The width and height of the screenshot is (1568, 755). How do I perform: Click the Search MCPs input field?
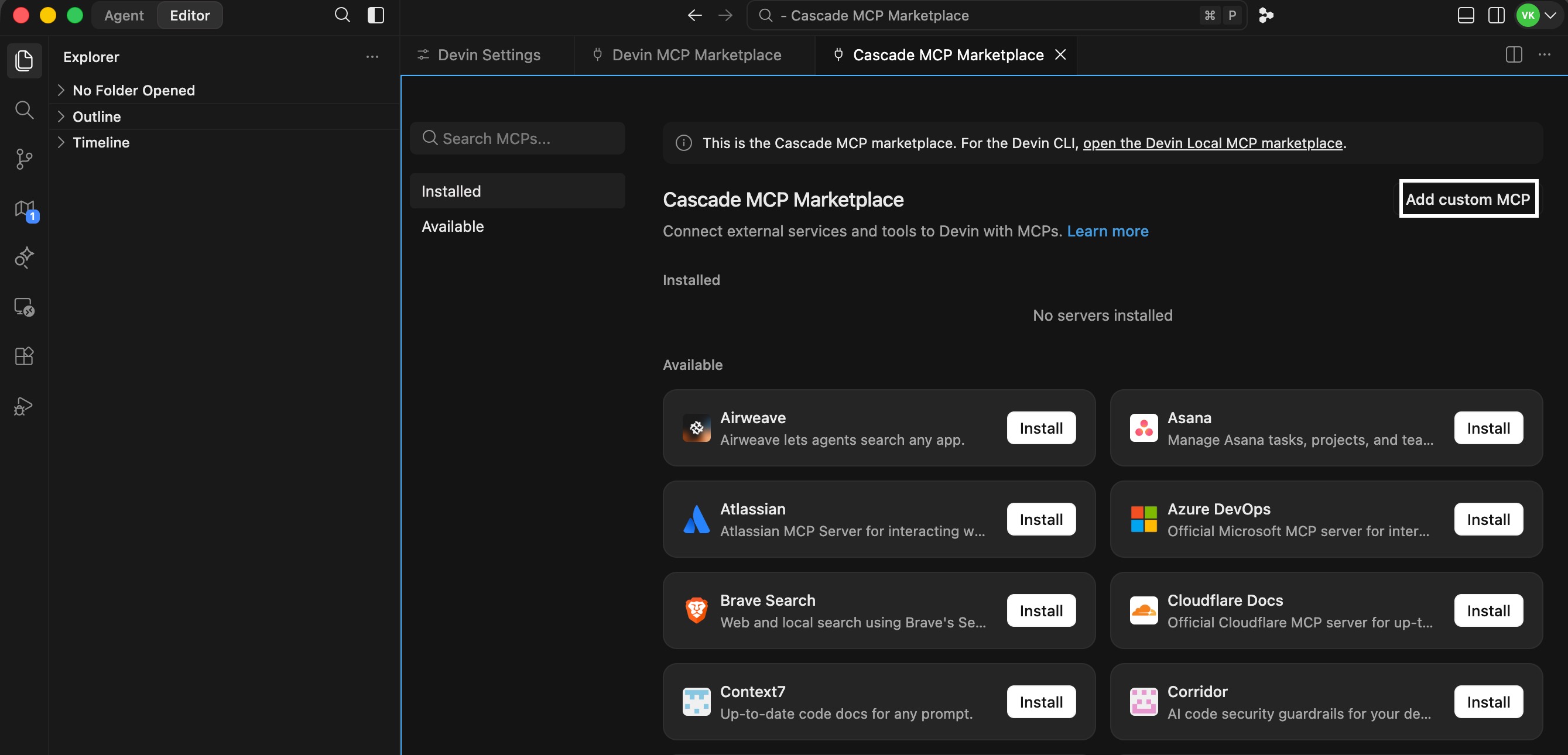(x=518, y=138)
